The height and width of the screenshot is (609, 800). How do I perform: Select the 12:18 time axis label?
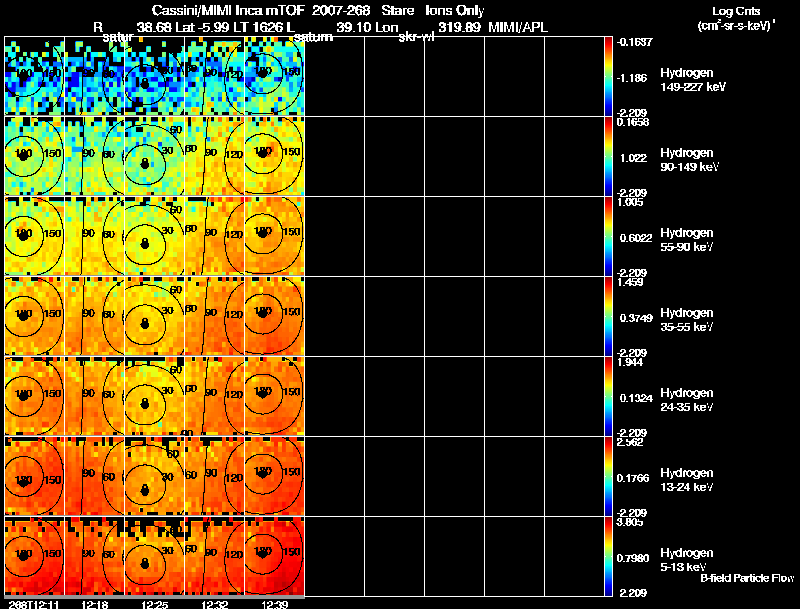tap(97, 603)
